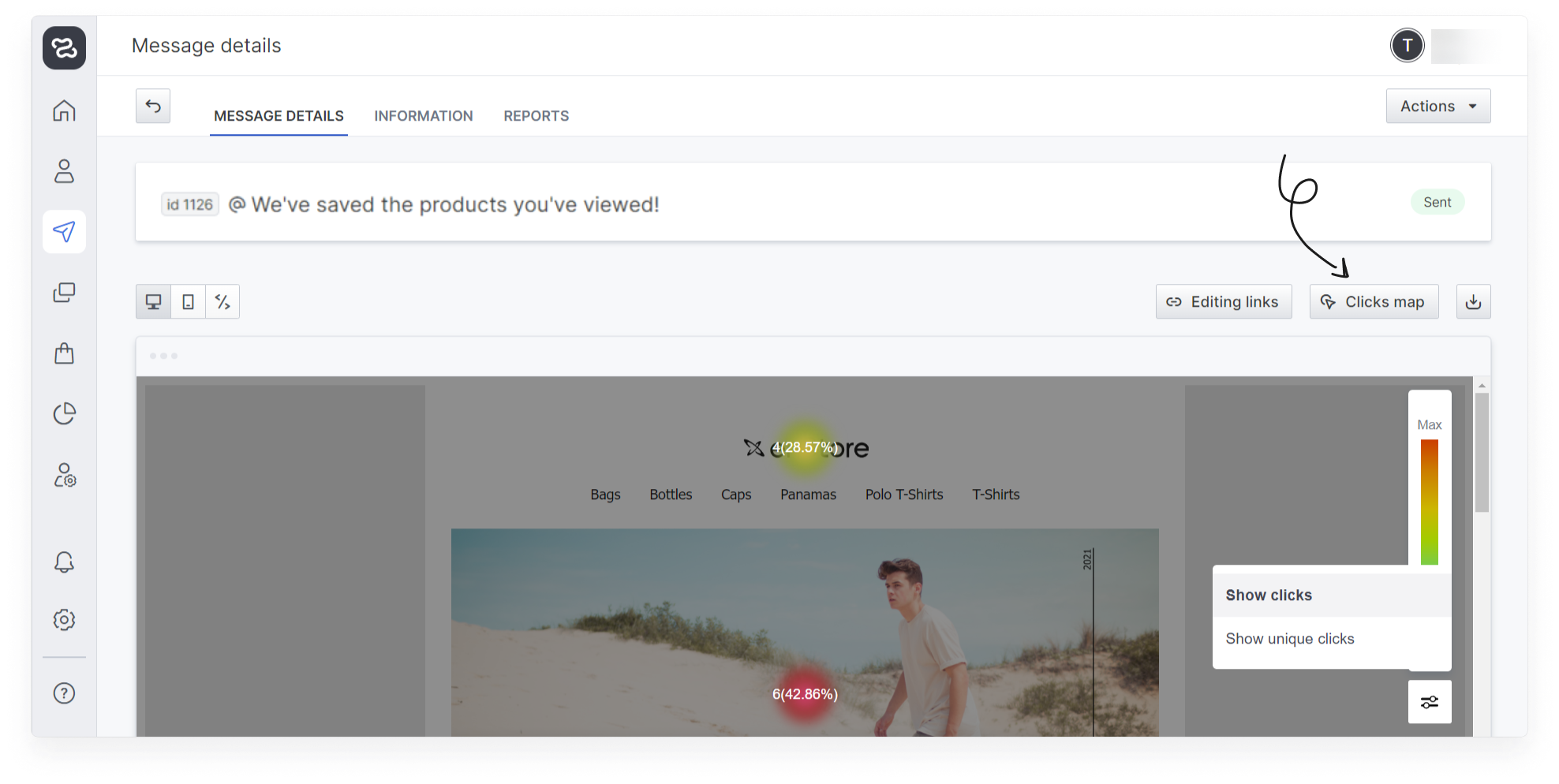Click the heatmap color scale bar
This screenshot has height=784, width=1559.
click(x=1430, y=502)
